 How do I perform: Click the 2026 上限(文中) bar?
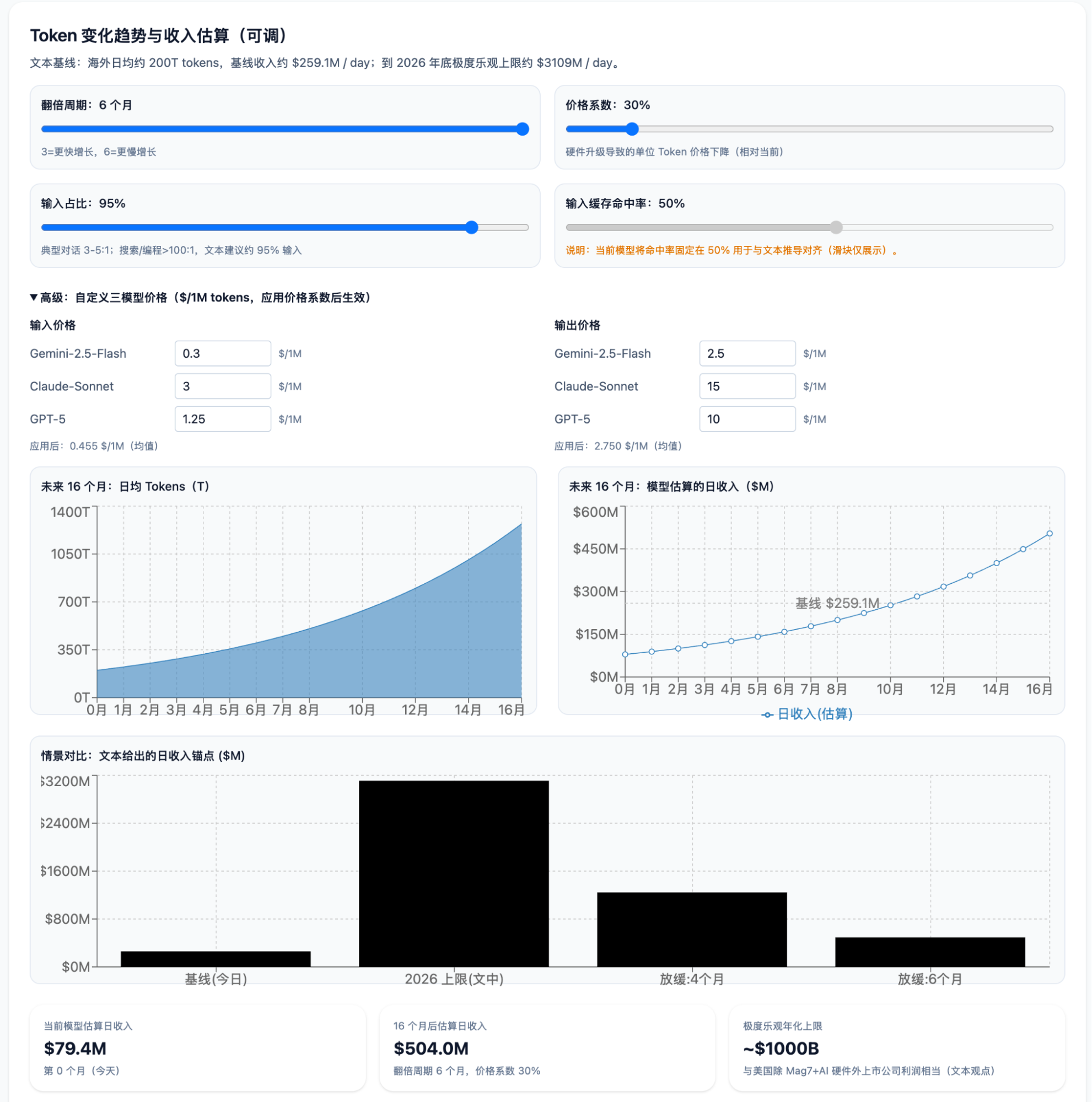coord(454,873)
